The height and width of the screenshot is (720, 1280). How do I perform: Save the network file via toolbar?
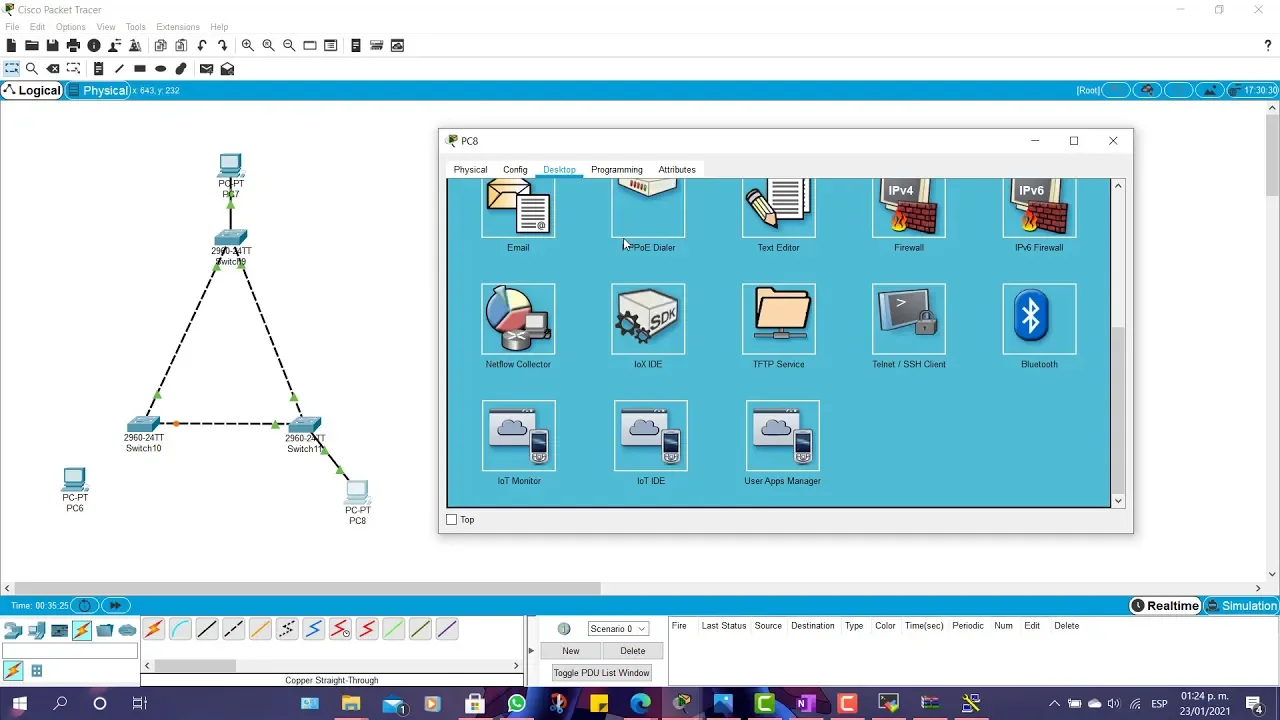[x=52, y=45]
